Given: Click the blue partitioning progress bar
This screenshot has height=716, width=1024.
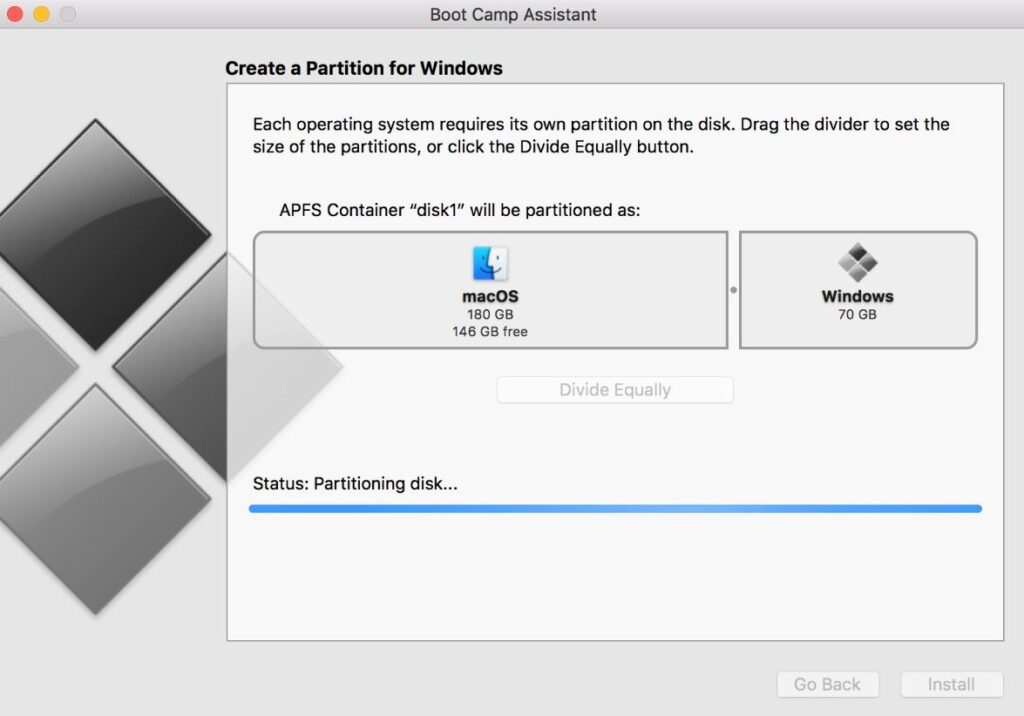Looking at the screenshot, I should pos(615,509).
